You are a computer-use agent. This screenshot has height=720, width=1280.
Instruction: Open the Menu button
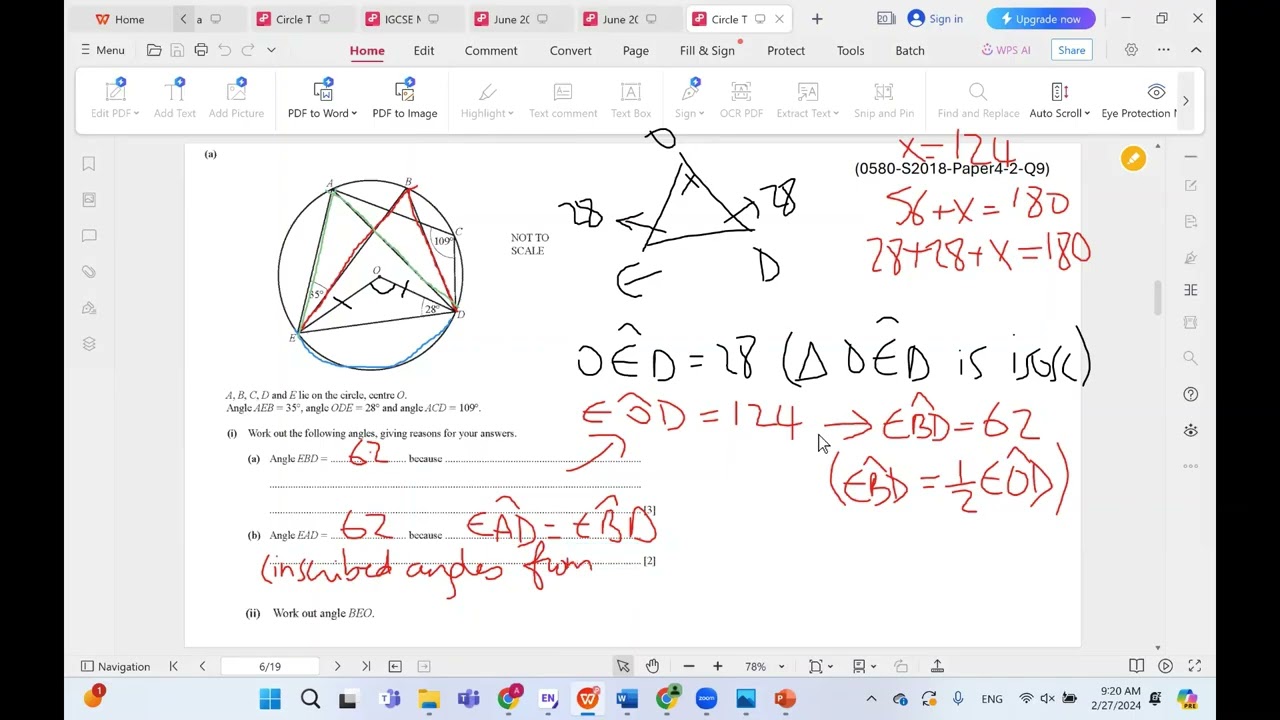tap(102, 50)
